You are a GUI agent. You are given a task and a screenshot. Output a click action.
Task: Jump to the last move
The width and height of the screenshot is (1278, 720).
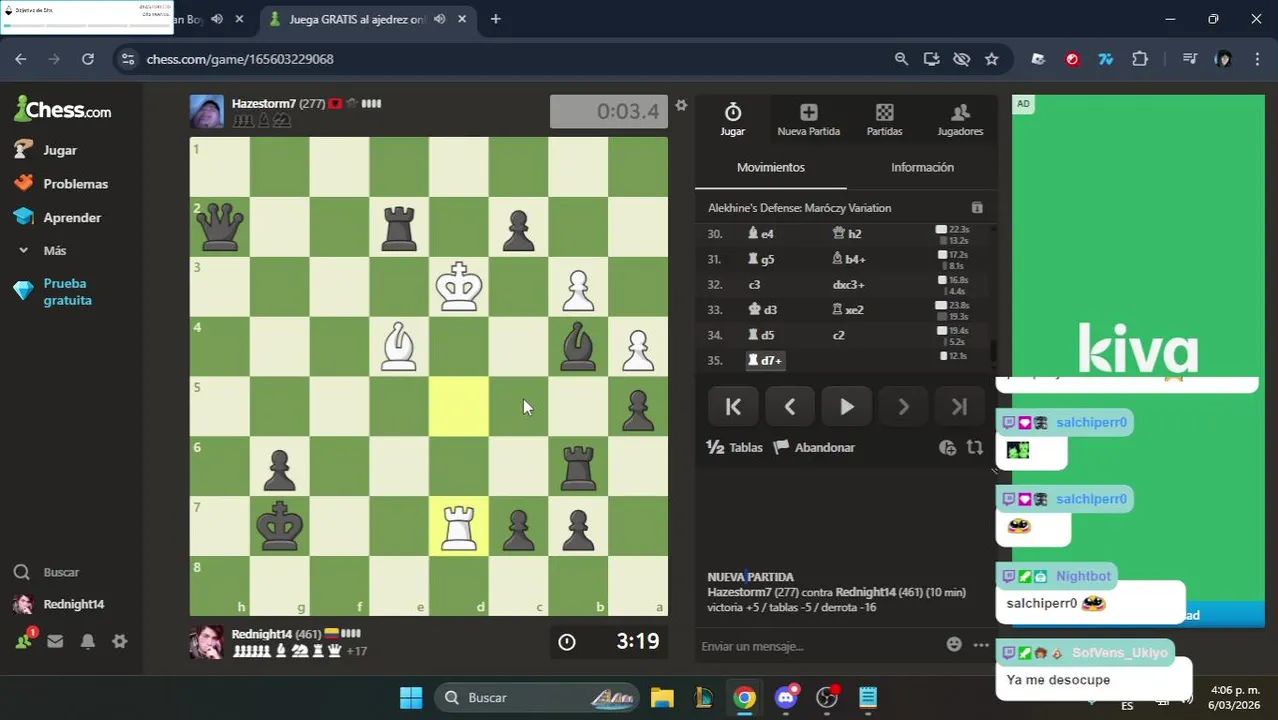click(959, 407)
